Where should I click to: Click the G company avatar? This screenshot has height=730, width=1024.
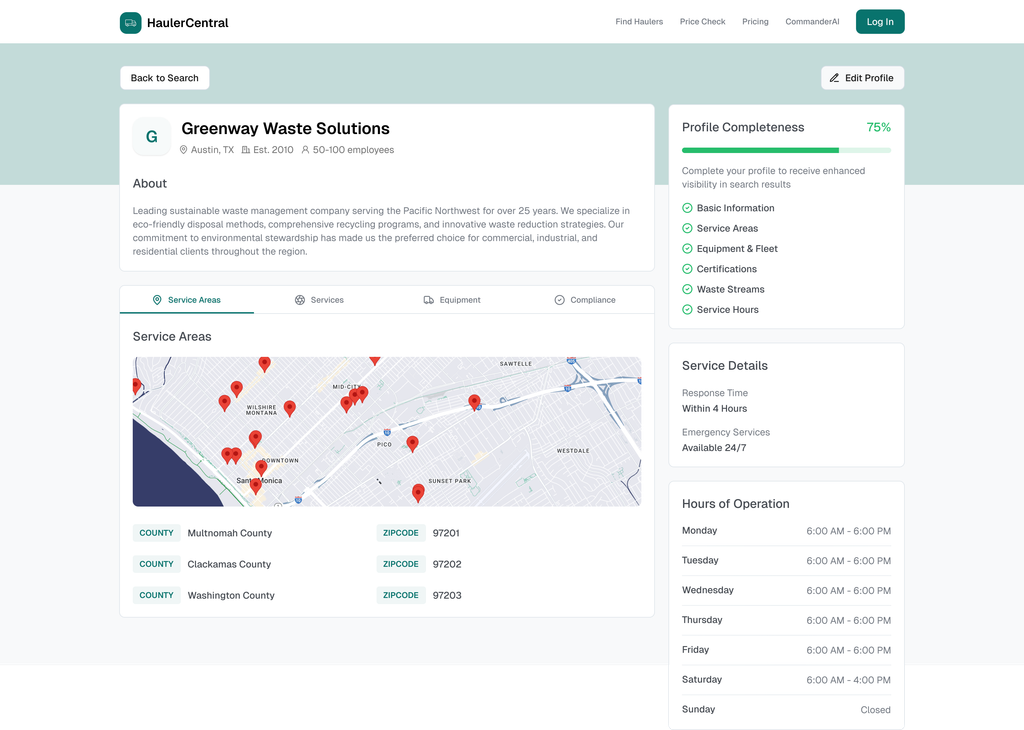point(152,137)
